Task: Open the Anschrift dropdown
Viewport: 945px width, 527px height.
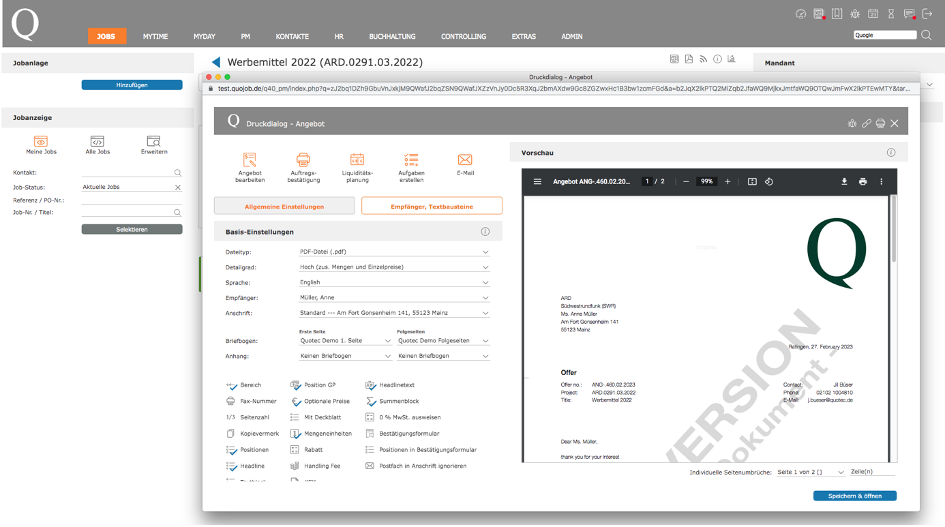Action: click(394, 313)
